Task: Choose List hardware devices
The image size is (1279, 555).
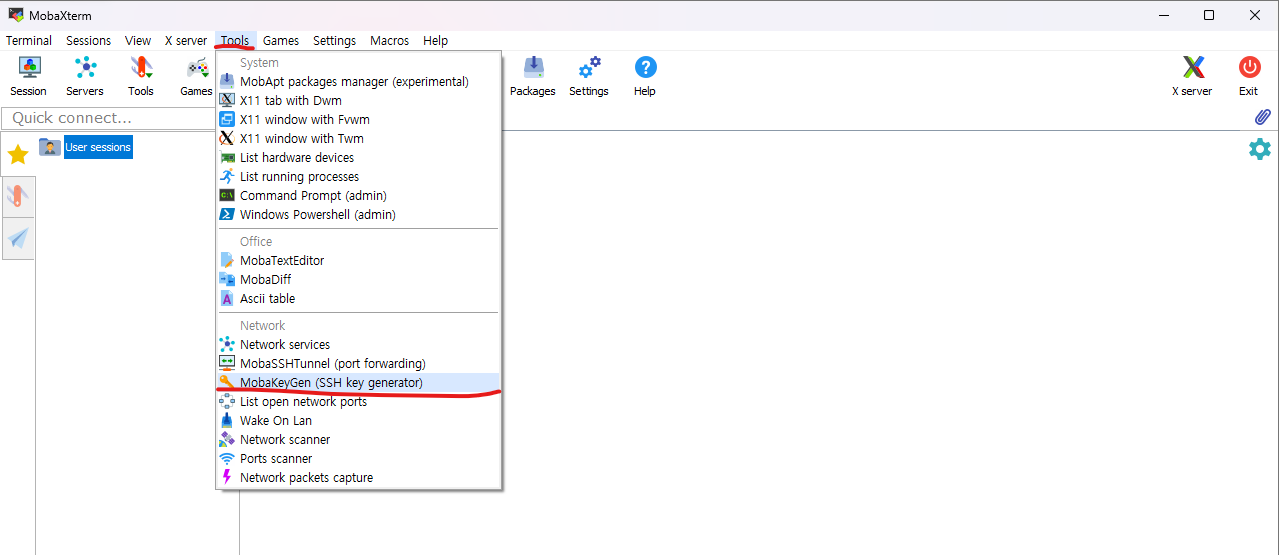Action: pos(358,158)
